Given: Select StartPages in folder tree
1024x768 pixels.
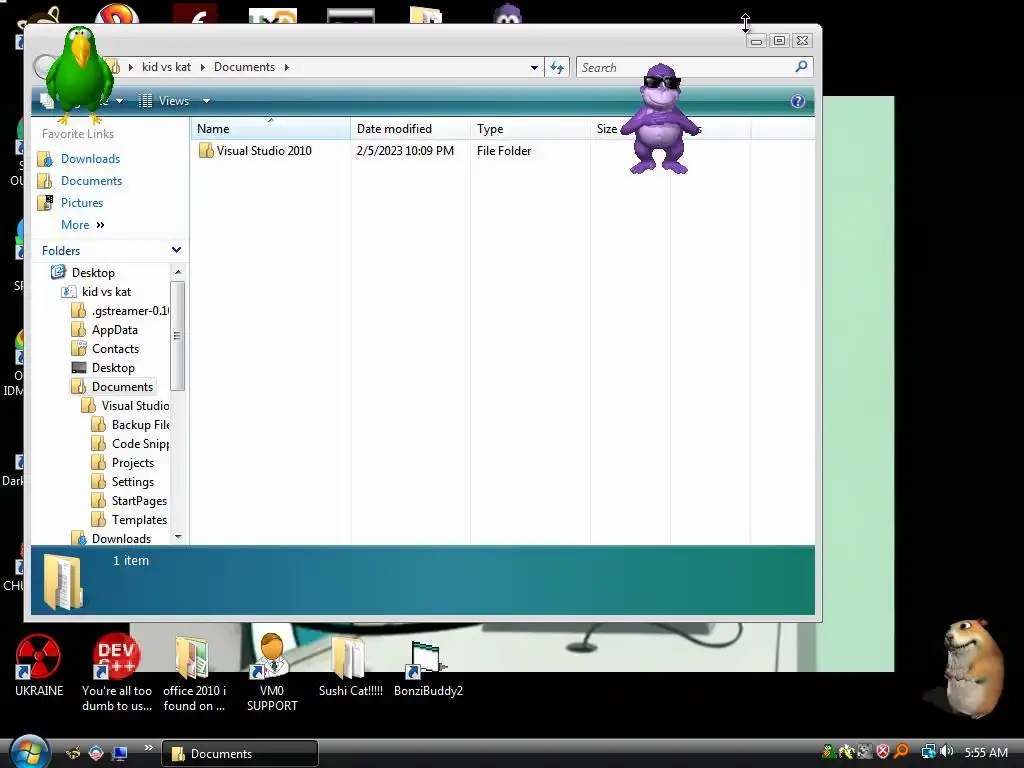Looking at the screenshot, I should (139, 500).
